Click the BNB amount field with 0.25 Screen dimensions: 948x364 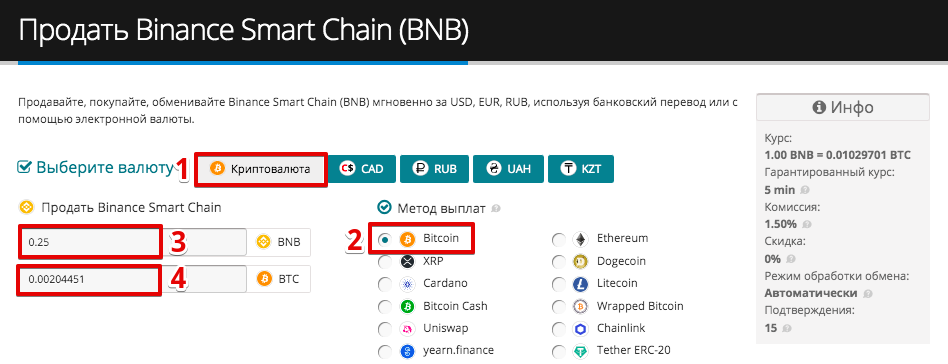(x=132, y=242)
